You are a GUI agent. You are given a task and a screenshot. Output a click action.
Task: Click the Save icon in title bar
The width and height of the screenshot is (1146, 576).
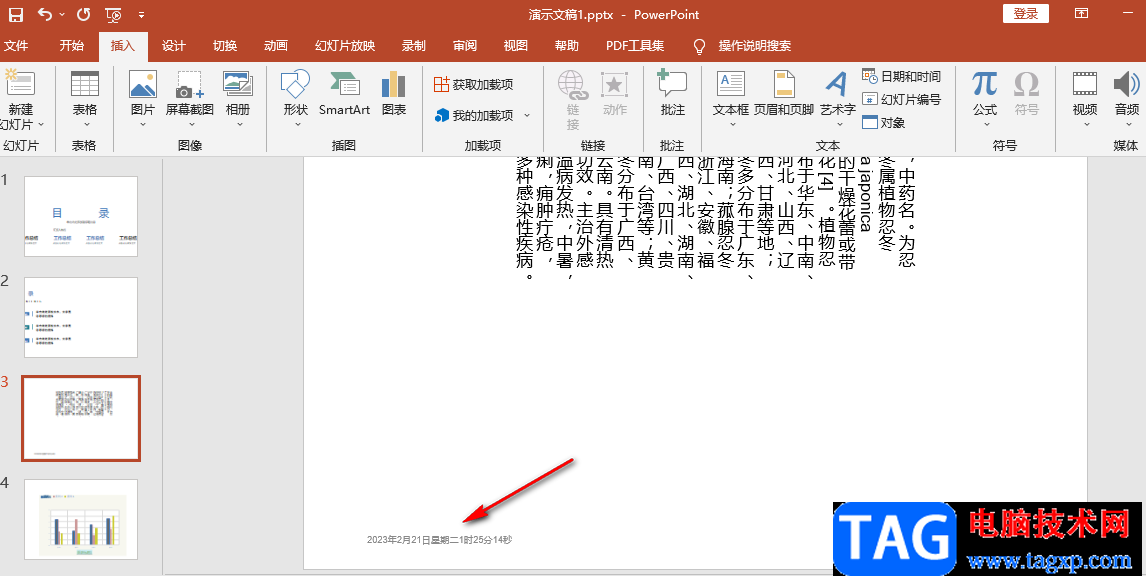[16, 15]
